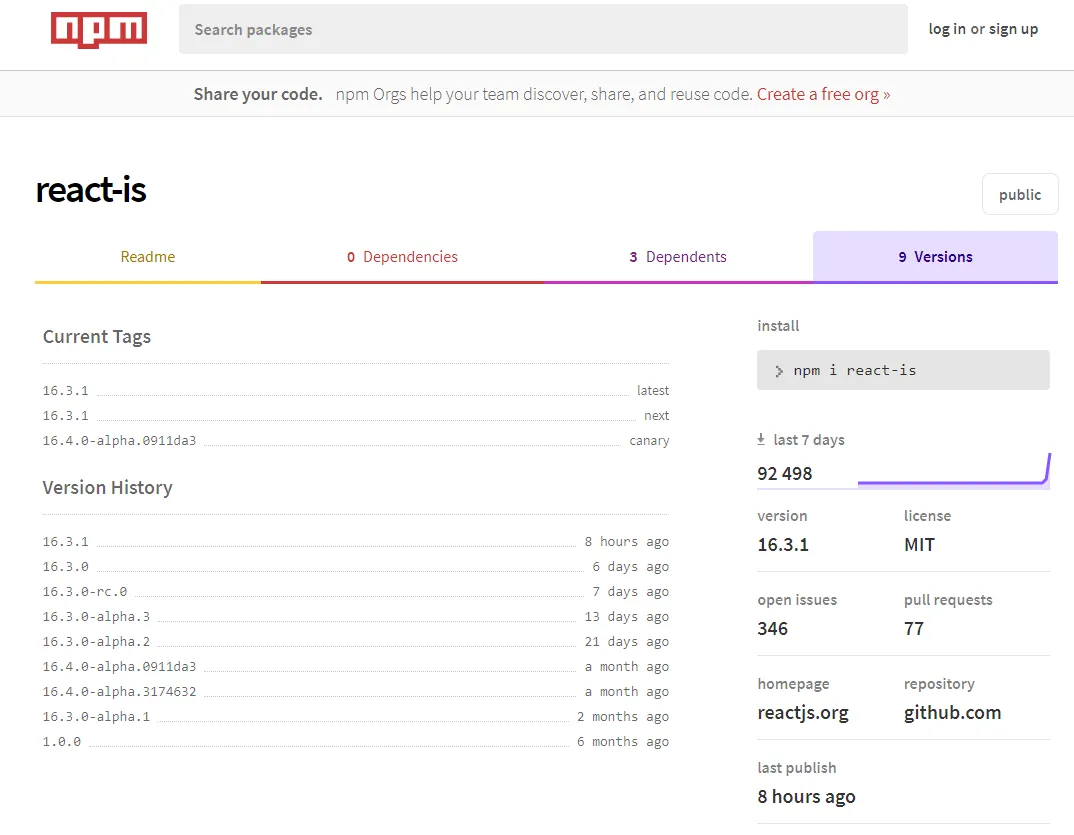Image resolution: width=1074 pixels, height=835 pixels.
Task: Click the Version History heading
Action: [108, 488]
